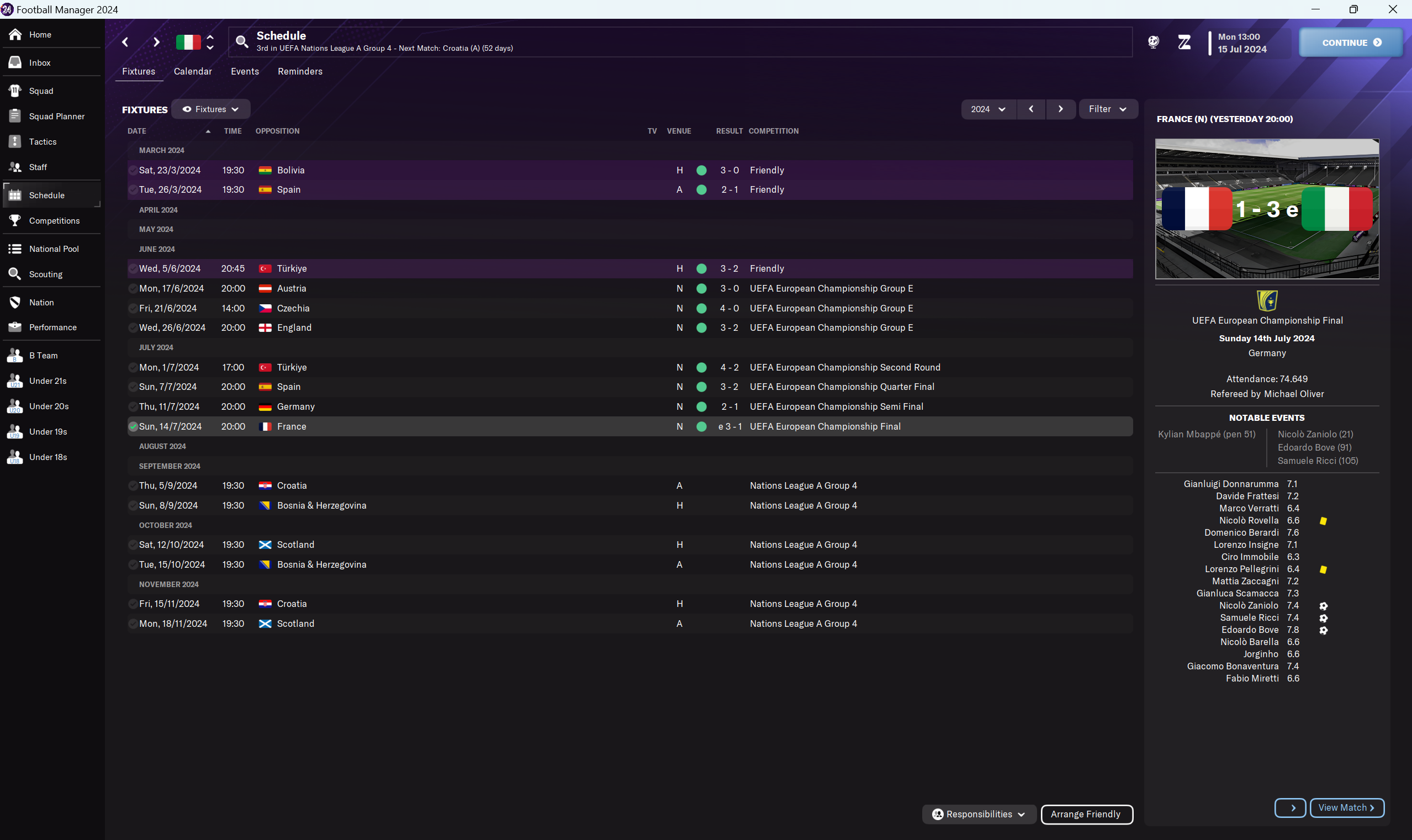Go to the previous year with arrow
The image size is (1412, 840).
tap(1031, 109)
